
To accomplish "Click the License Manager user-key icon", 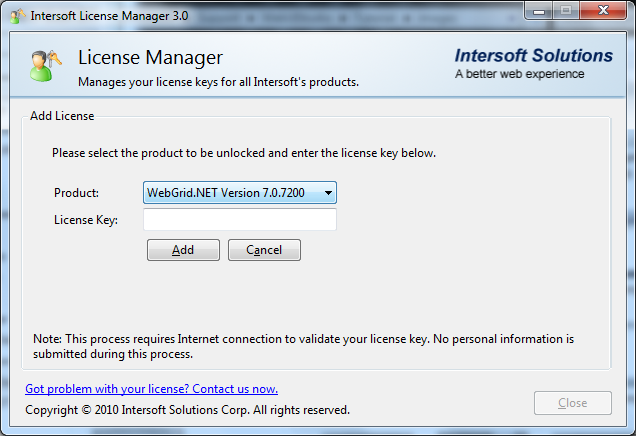I will point(43,65).
